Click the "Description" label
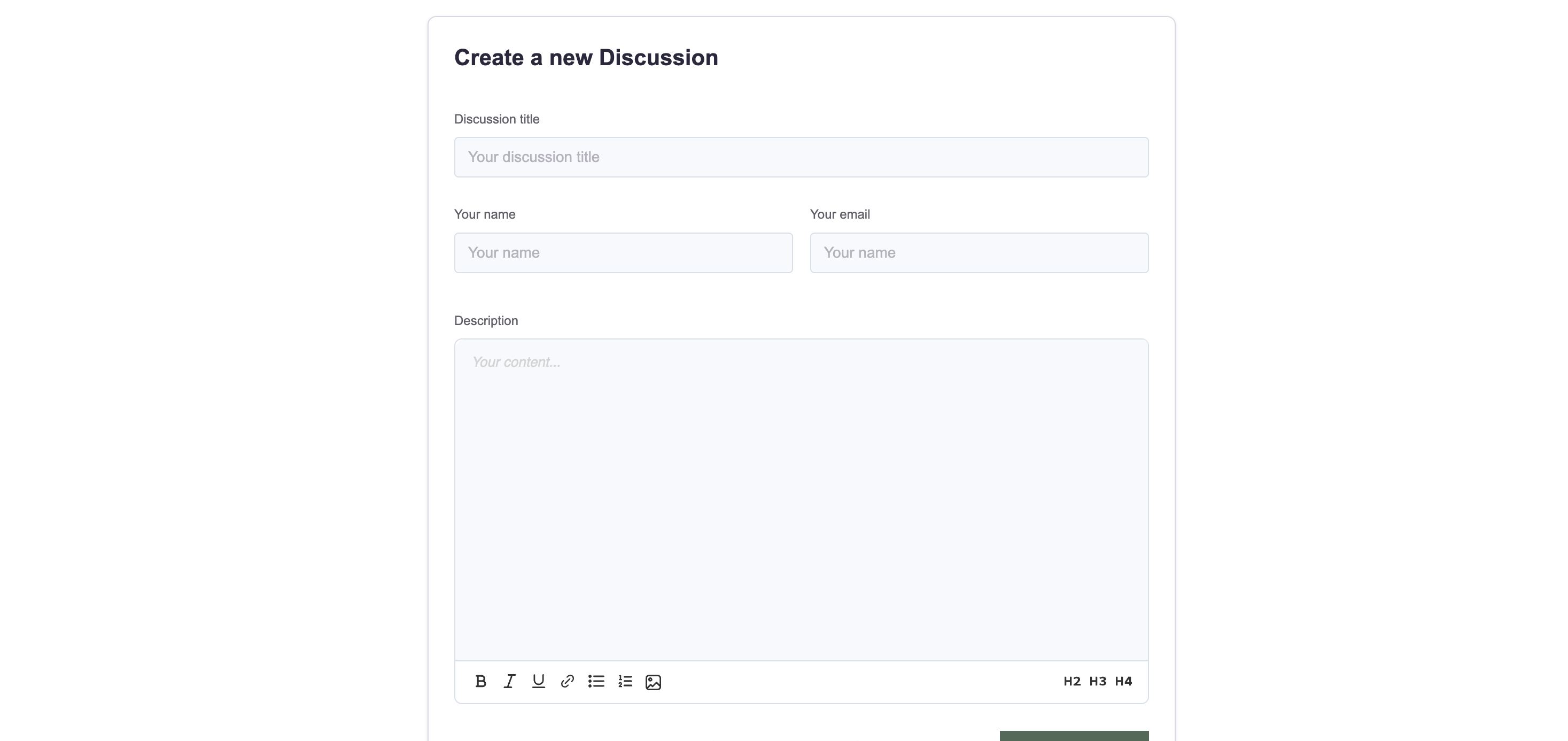The image size is (1568, 741). click(486, 321)
